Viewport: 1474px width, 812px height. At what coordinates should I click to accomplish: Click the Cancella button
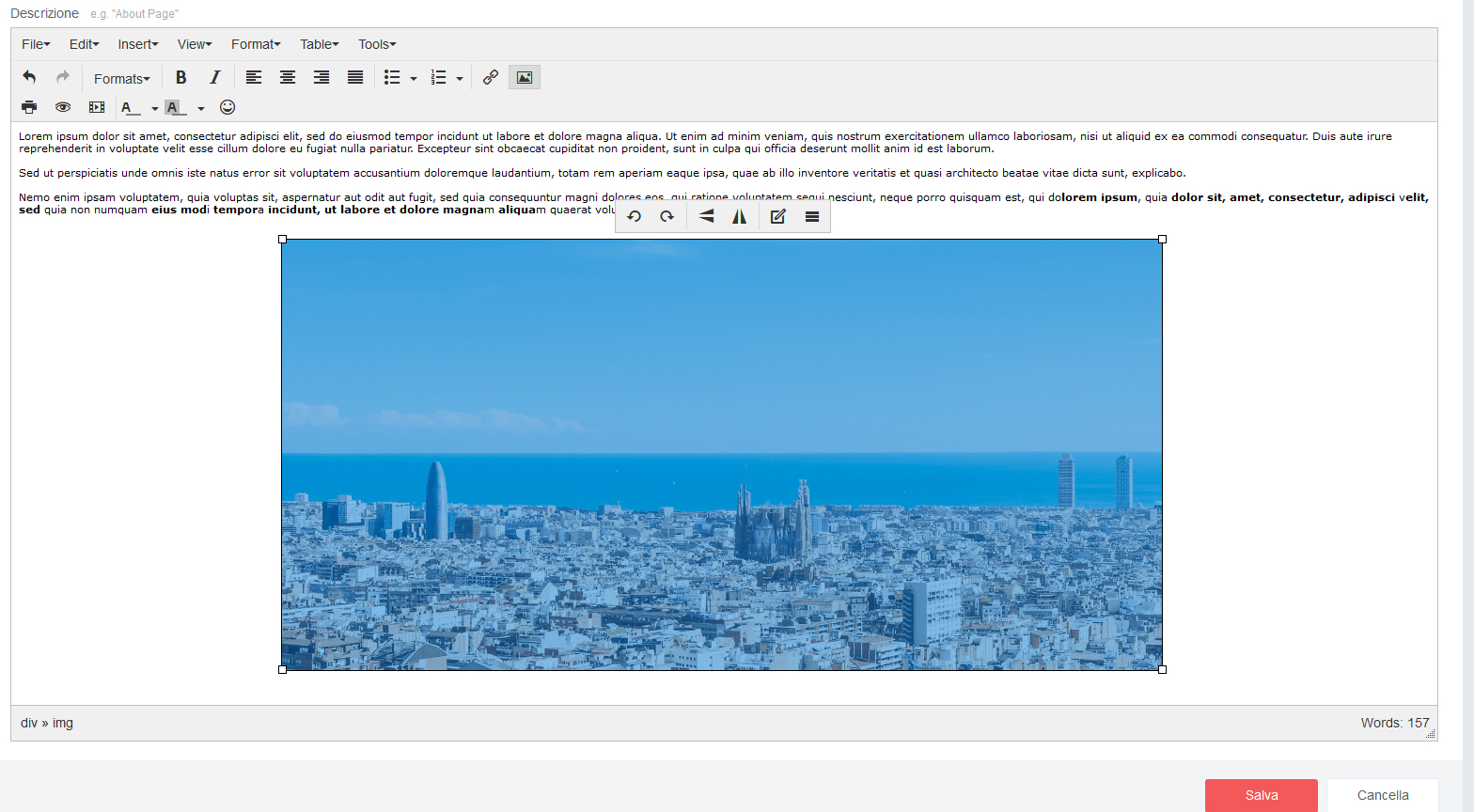tap(1382, 795)
